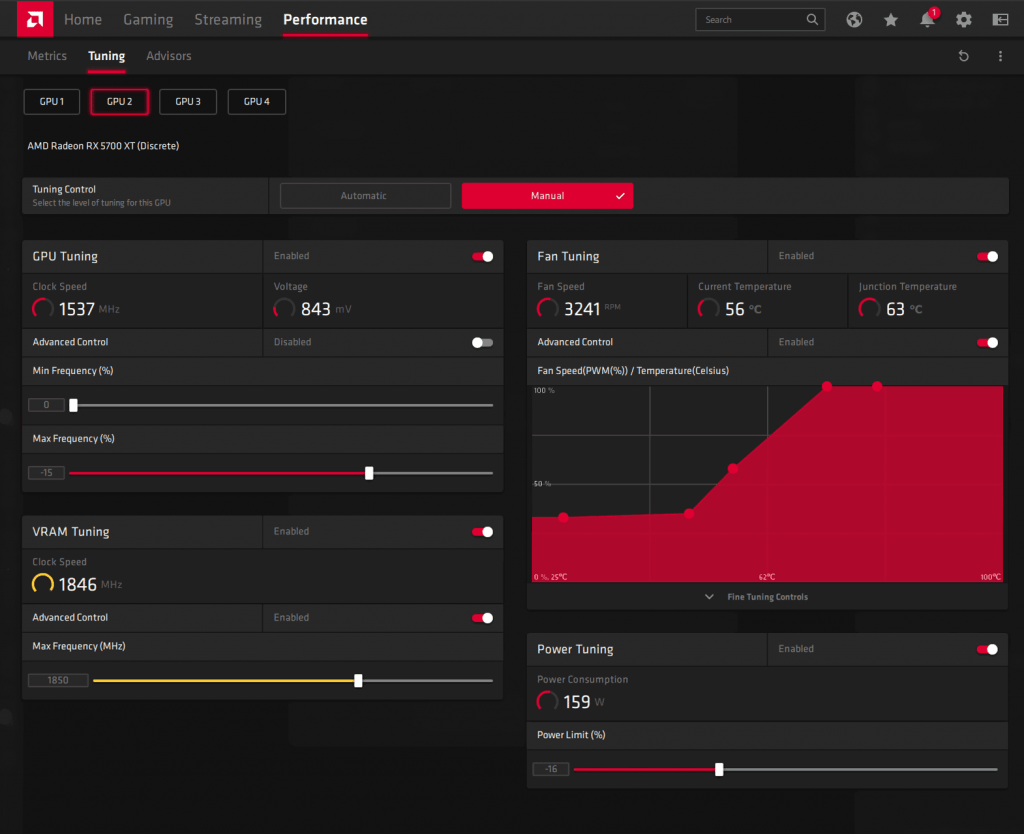Open the Gaming menu
This screenshot has width=1024, height=834.
(x=148, y=20)
